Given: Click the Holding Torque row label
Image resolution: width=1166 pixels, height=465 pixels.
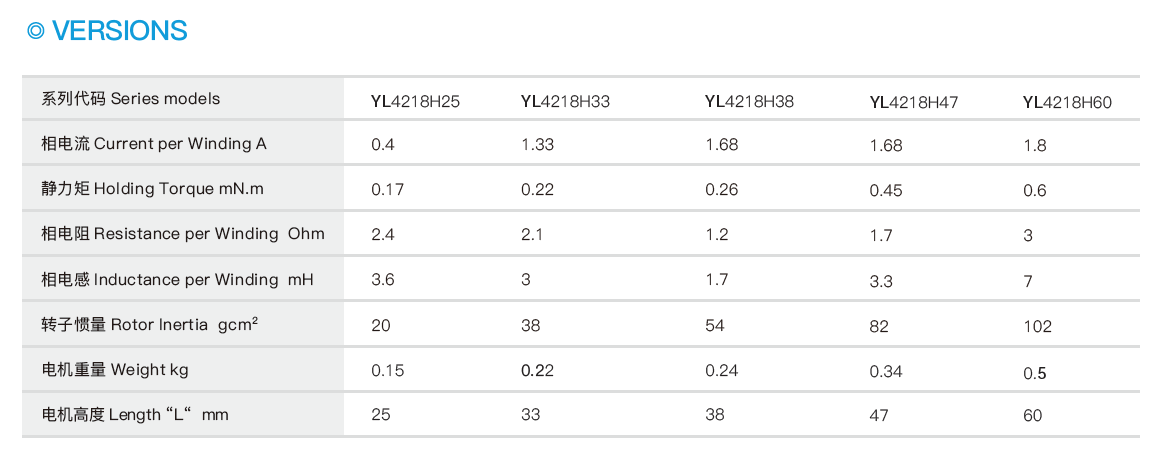Looking at the screenshot, I should (x=152, y=189).
